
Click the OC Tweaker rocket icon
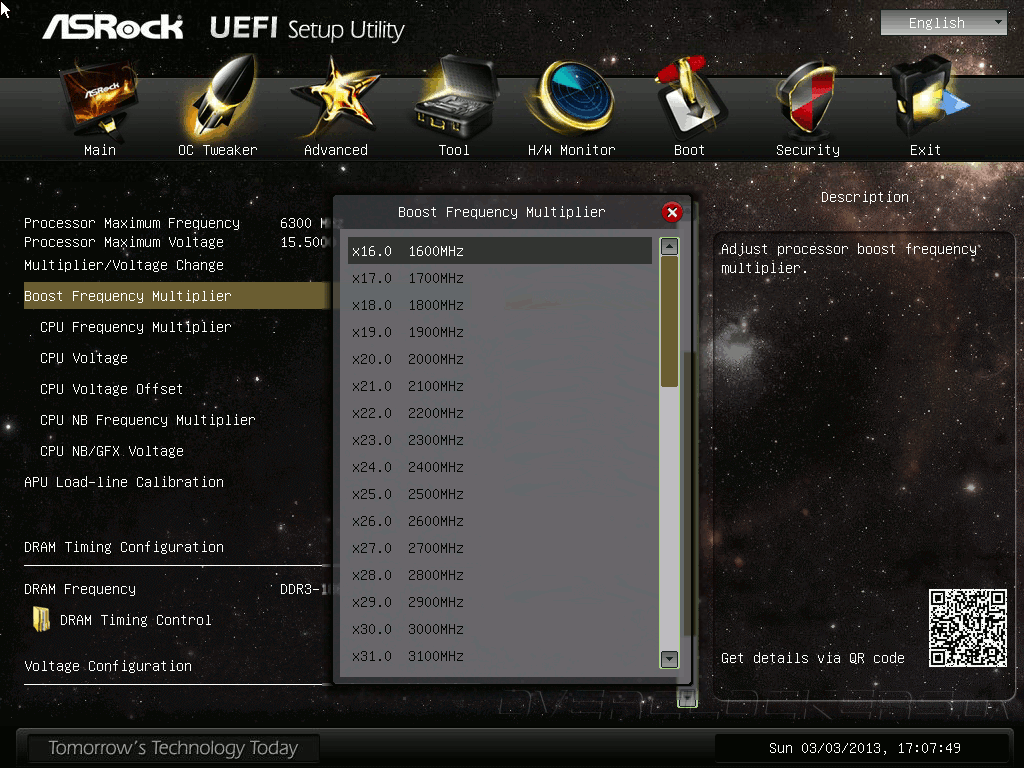coord(221,97)
